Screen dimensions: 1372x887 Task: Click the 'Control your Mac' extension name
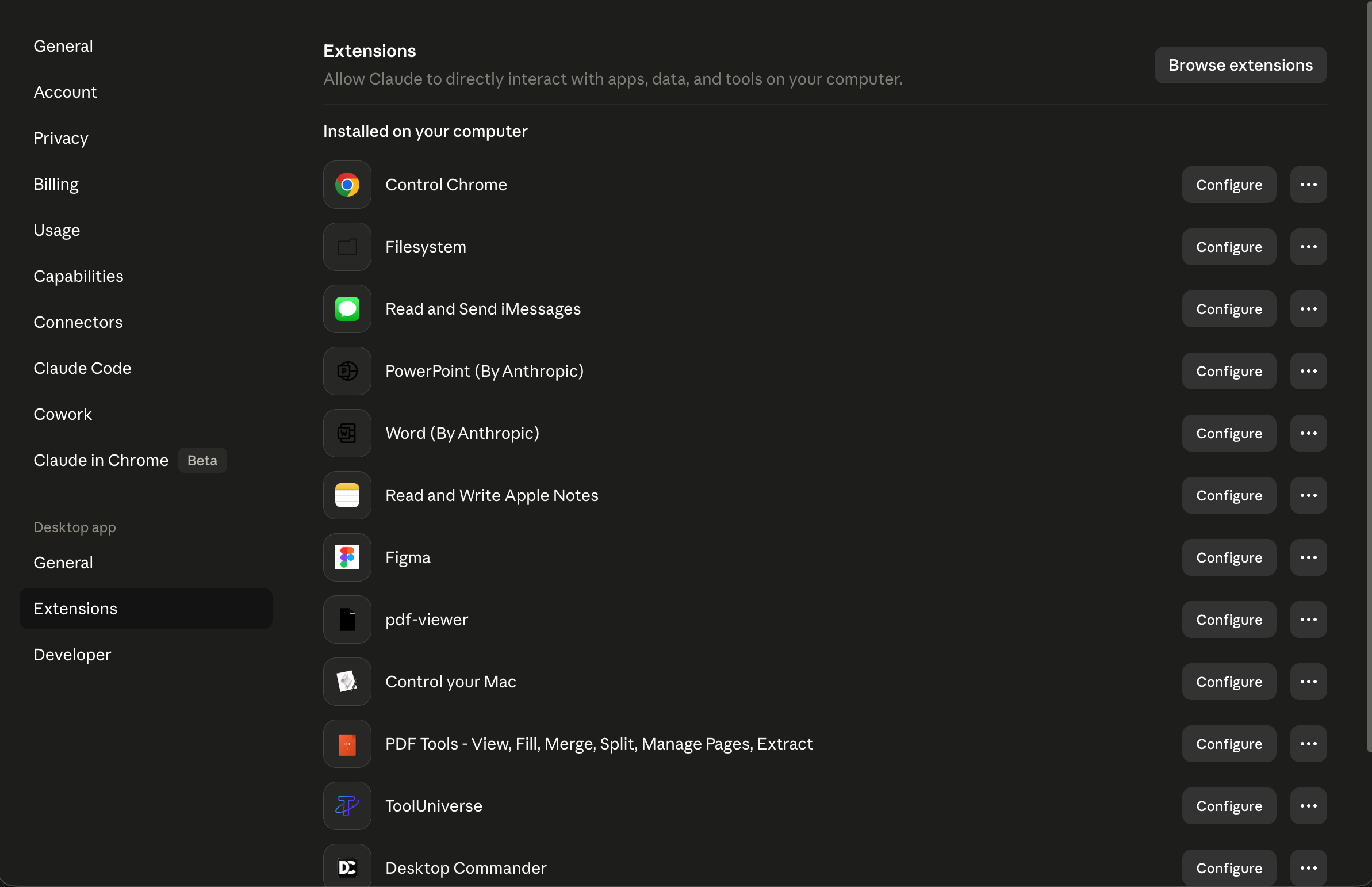coord(451,682)
